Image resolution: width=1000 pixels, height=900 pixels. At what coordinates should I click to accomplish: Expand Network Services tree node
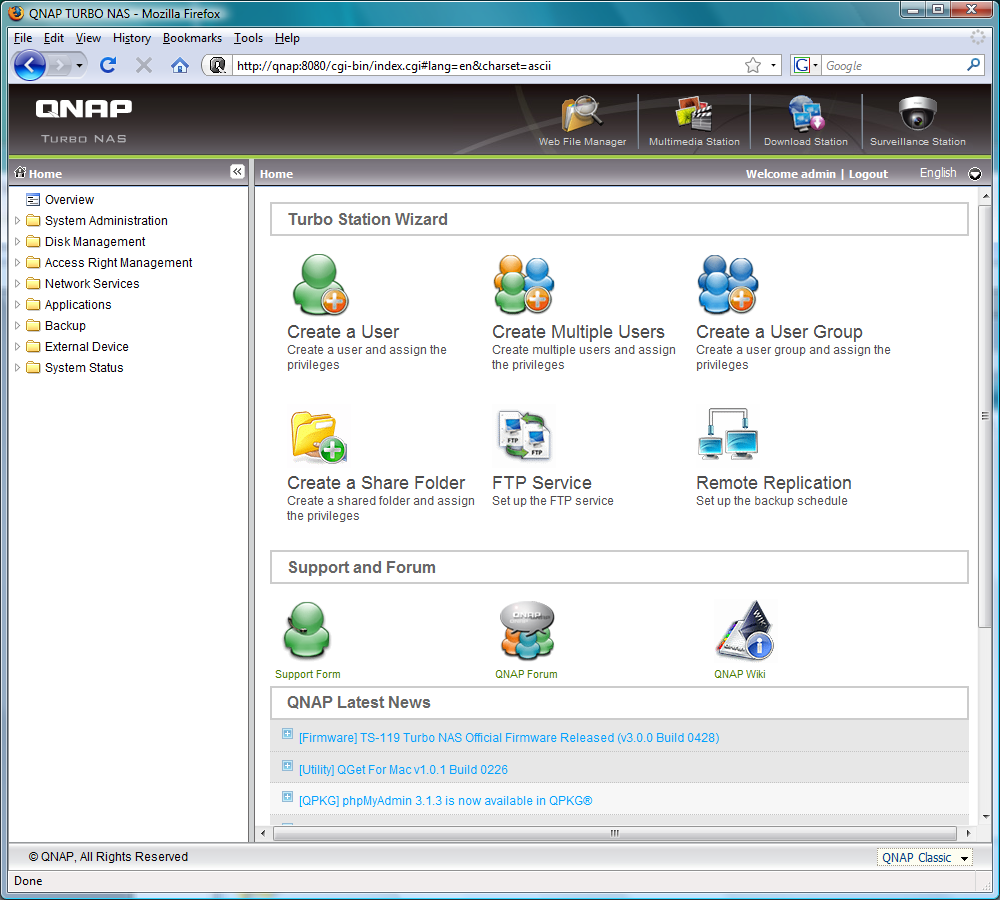pos(17,284)
